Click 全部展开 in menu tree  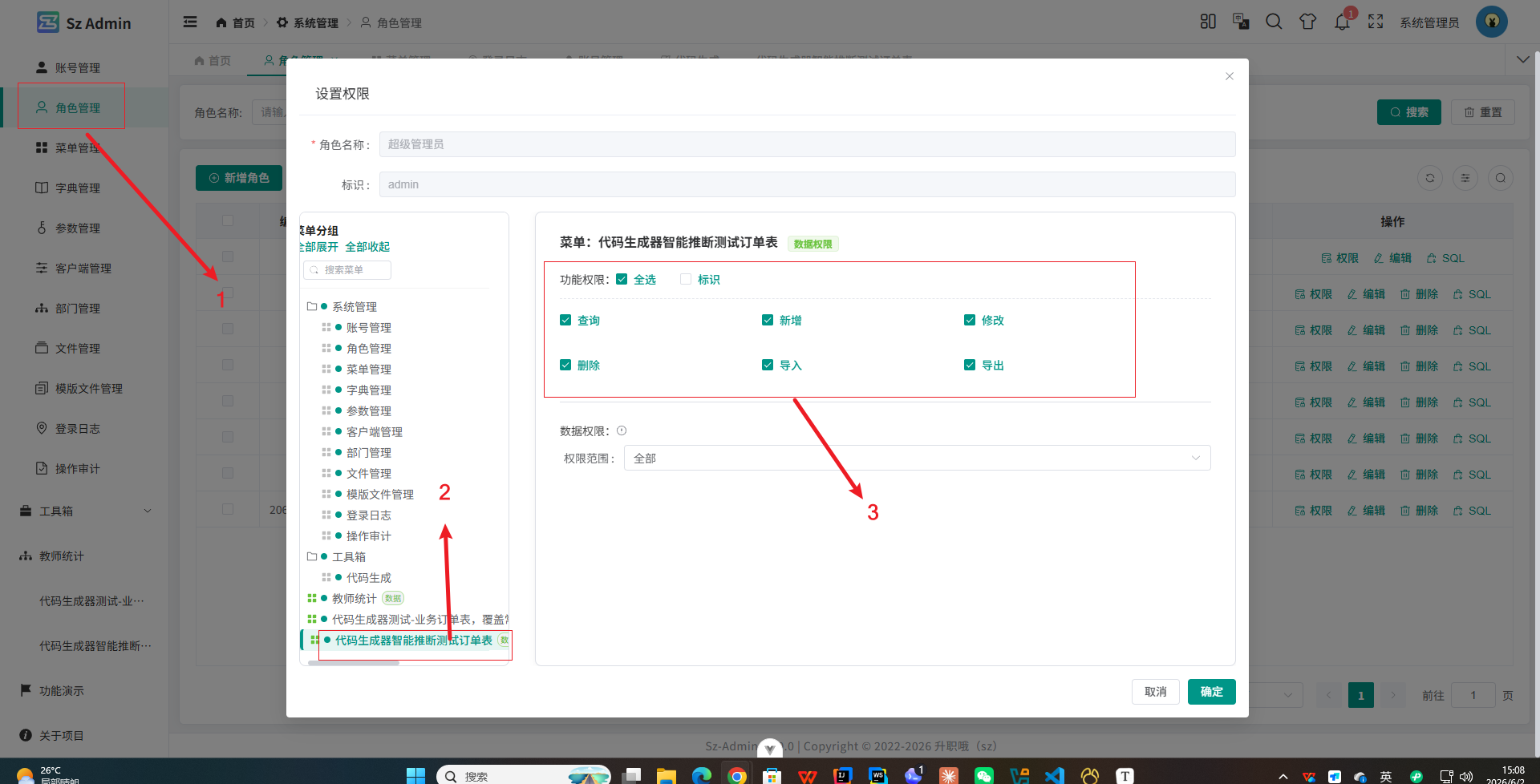click(x=319, y=247)
